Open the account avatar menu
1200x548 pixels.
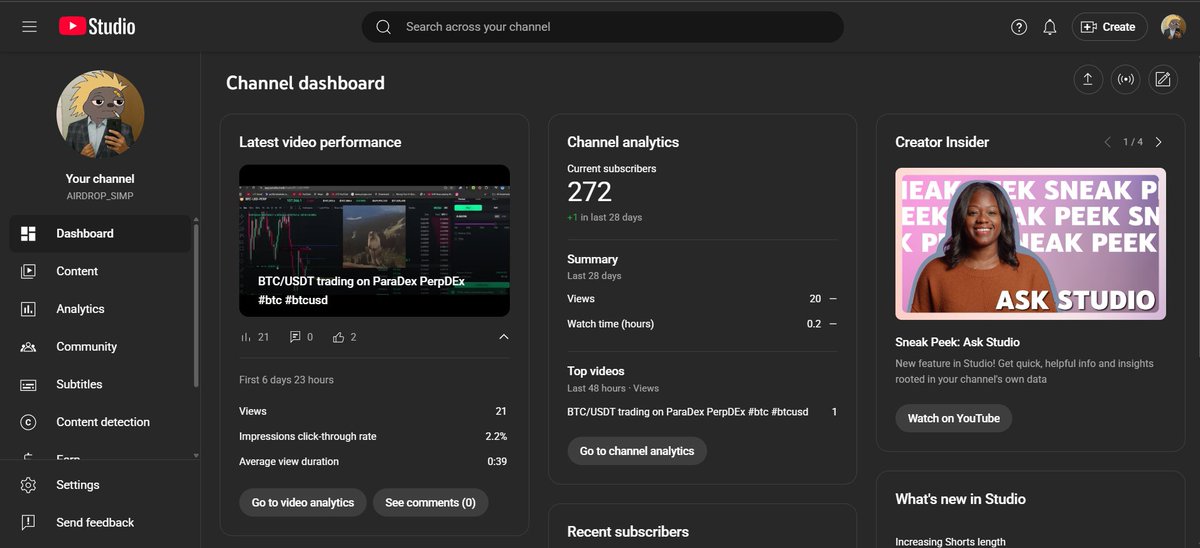(1173, 27)
